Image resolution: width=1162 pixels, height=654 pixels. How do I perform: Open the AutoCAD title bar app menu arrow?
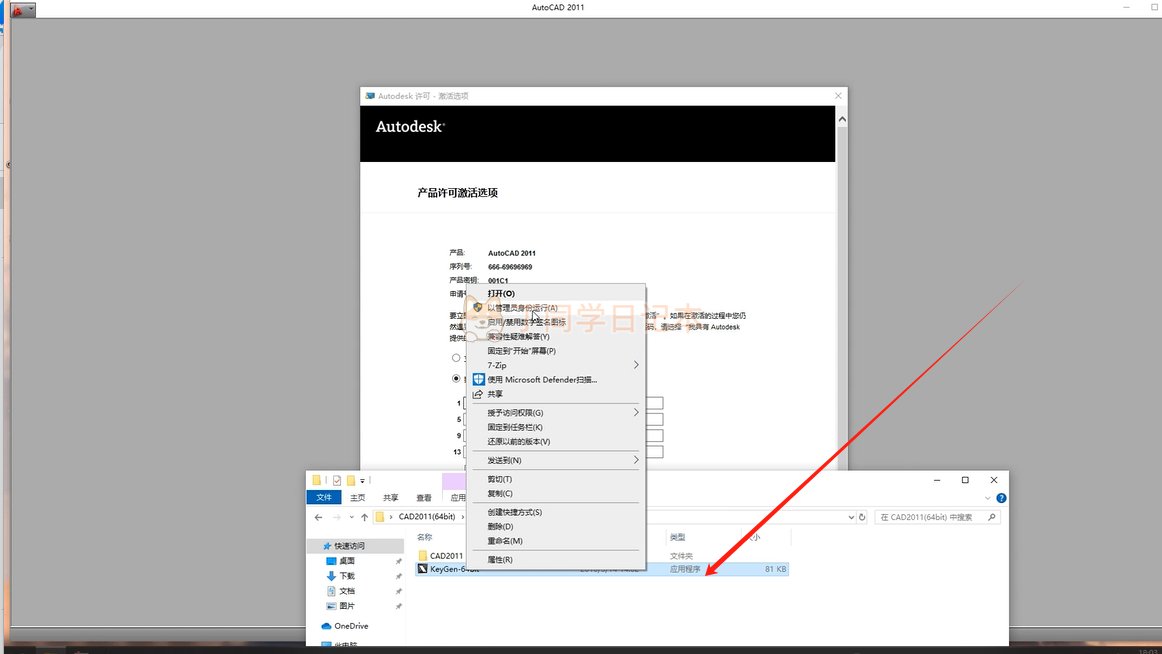point(30,10)
